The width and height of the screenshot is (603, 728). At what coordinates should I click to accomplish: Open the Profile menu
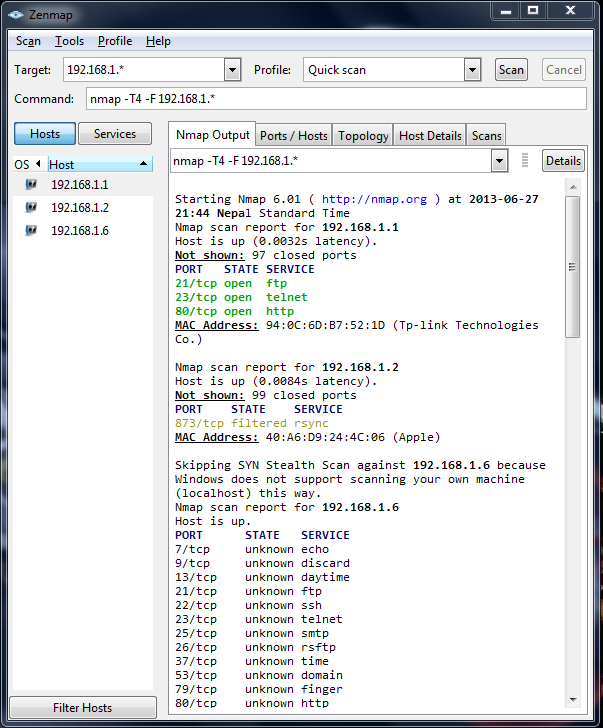[115, 41]
